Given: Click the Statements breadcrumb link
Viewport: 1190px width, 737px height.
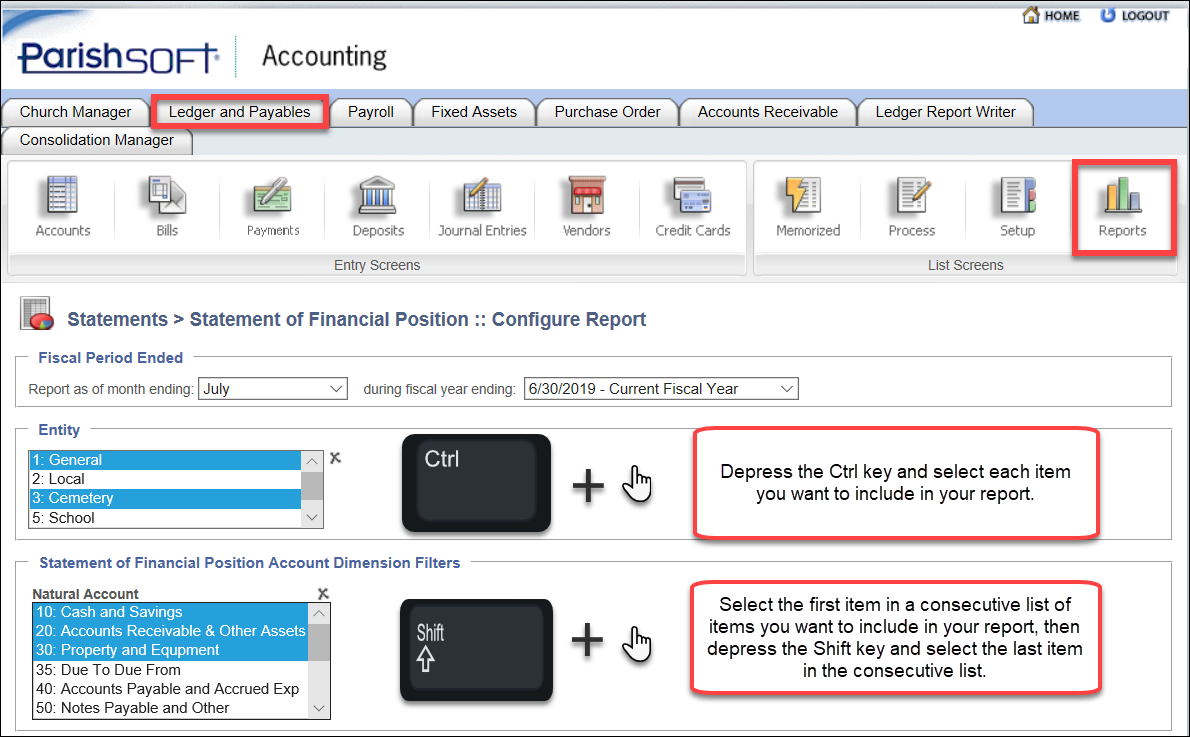Looking at the screenshot, I should tap(118, 320).
